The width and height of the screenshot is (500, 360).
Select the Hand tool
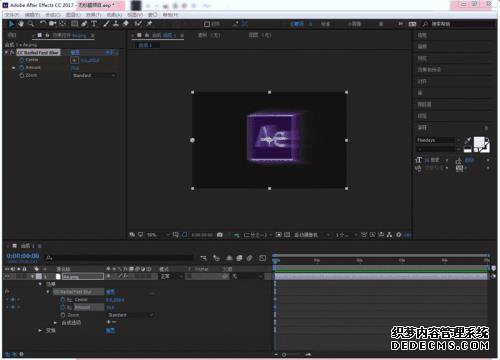click(21, 24)
